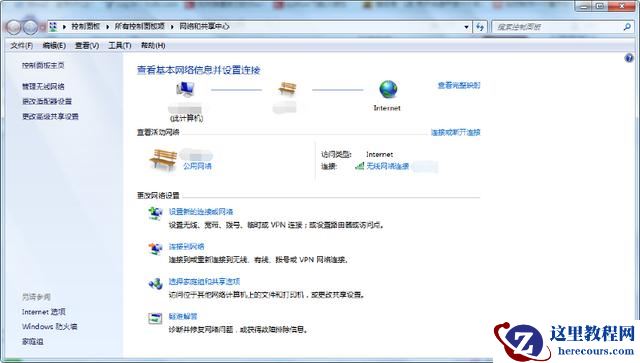Click the green wireless signal bars icon
The image size is (640, 363).
360,166
